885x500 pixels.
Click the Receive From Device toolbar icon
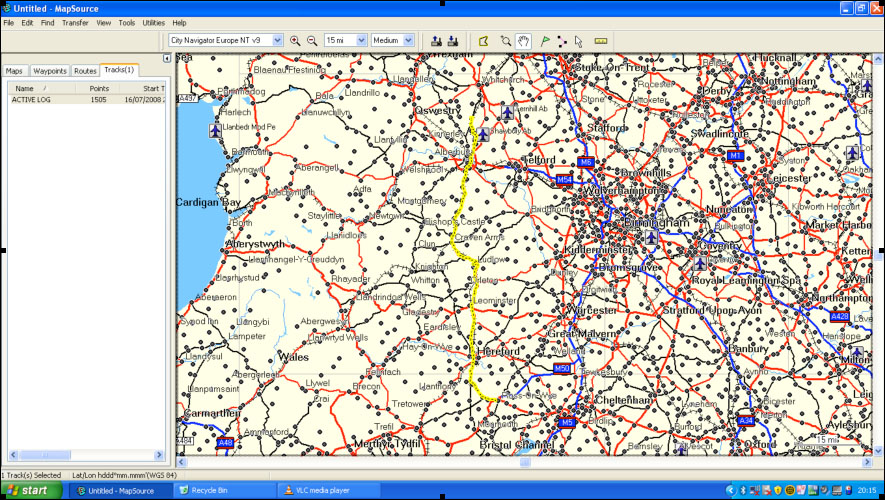(453, 41)
